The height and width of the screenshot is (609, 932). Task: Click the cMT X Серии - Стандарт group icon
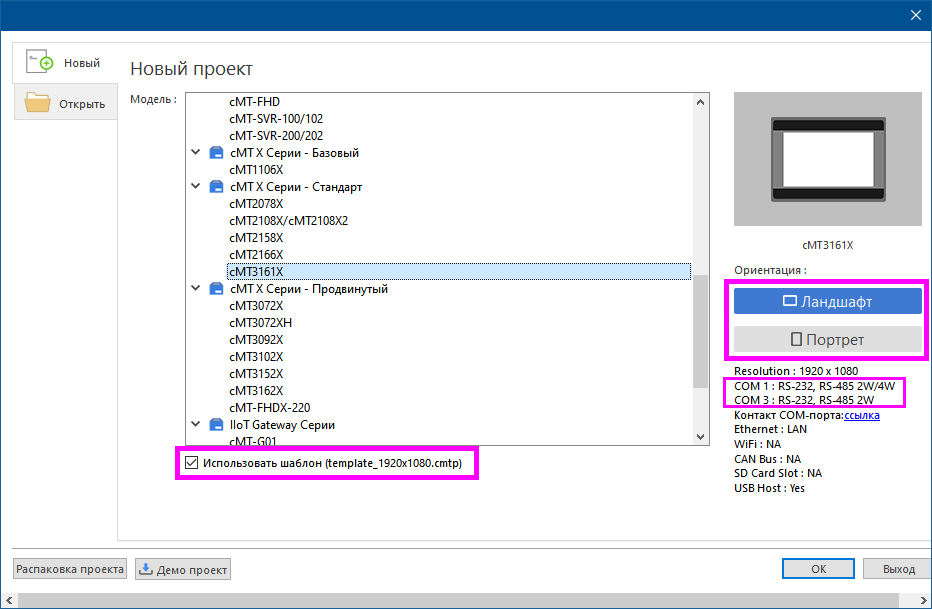tap(216, 187)
